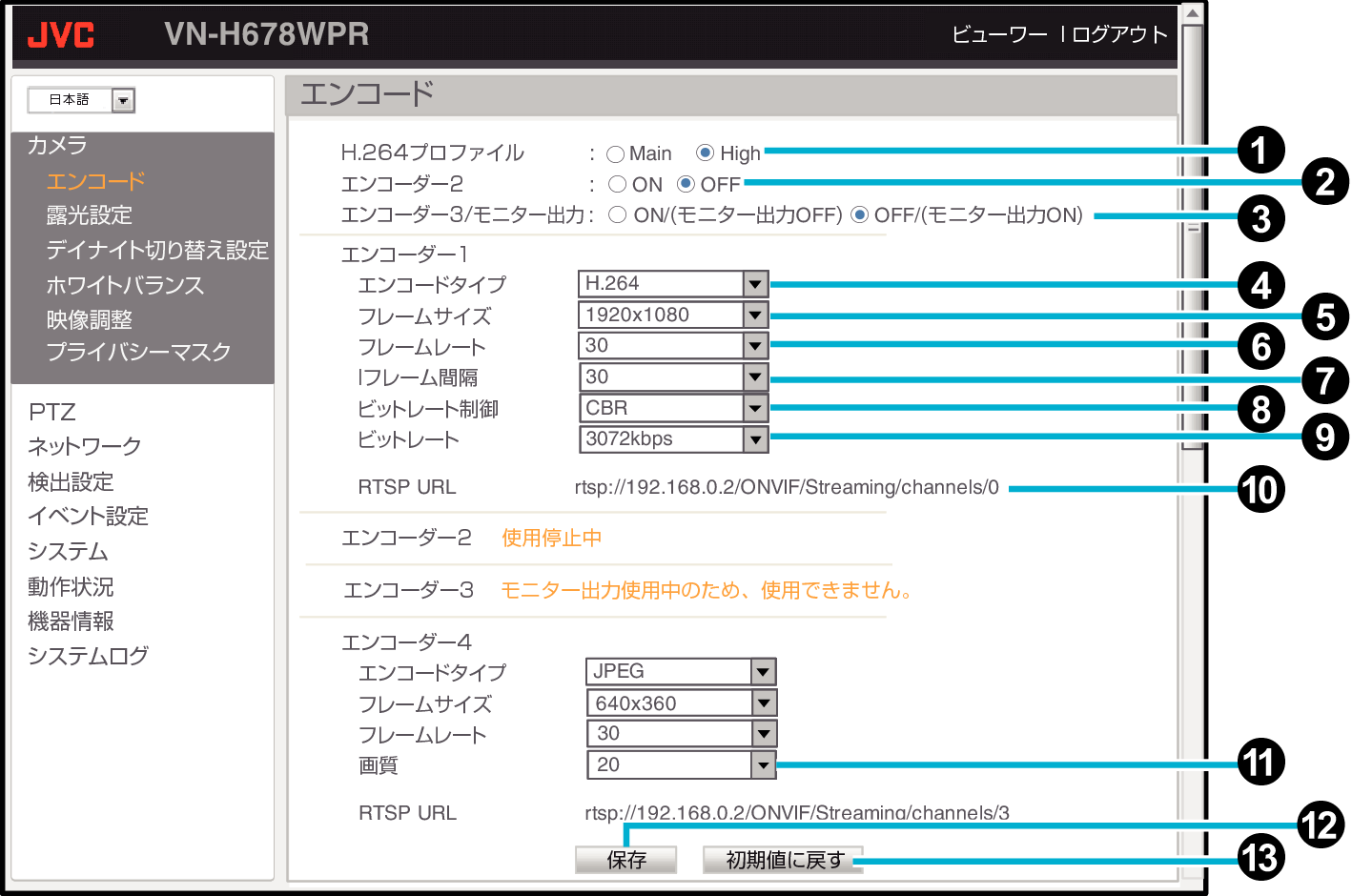
Task: Open プライバシーマスク settings
Action: tap(138, 352)
